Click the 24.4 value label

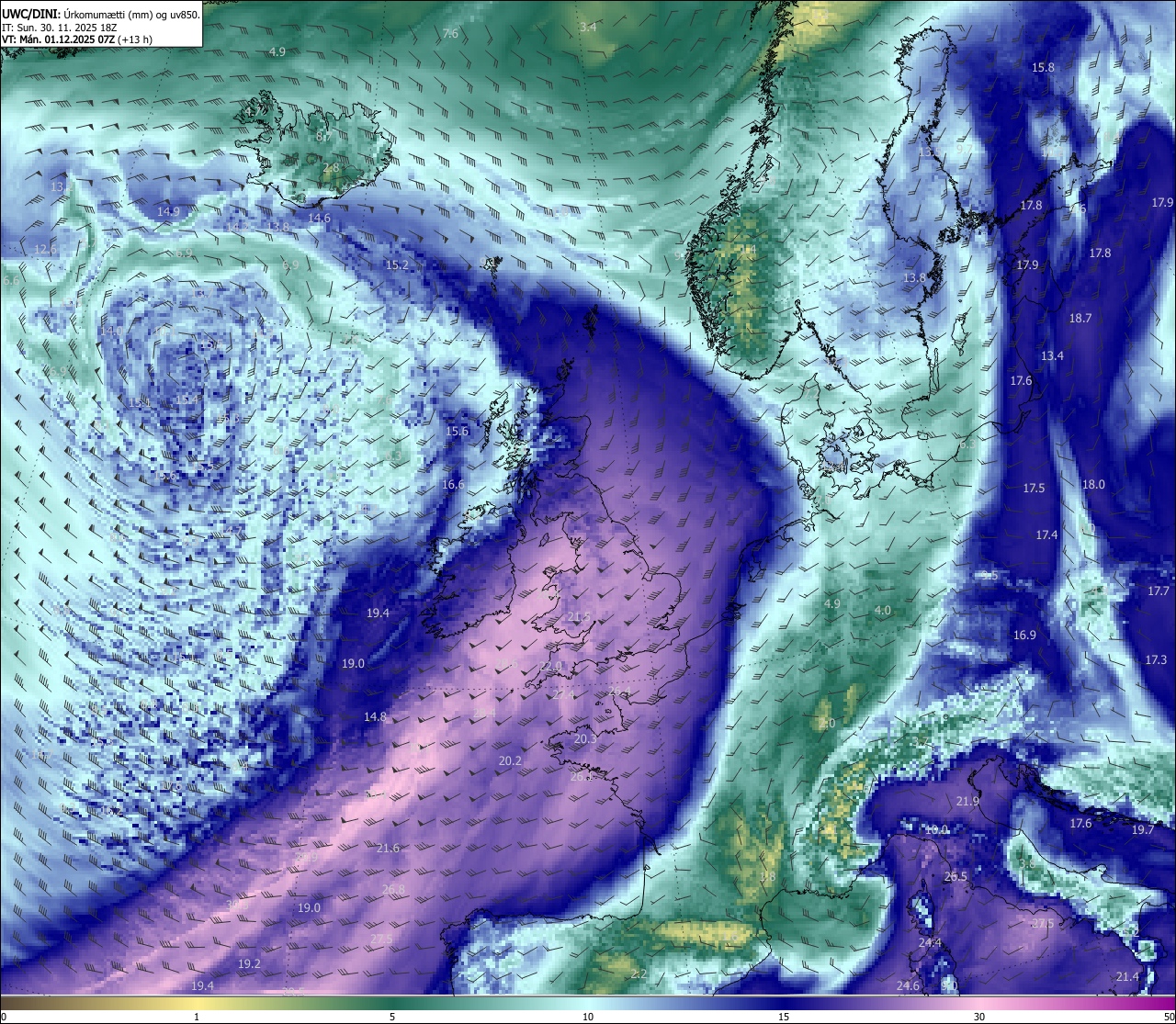click(930, 942)
